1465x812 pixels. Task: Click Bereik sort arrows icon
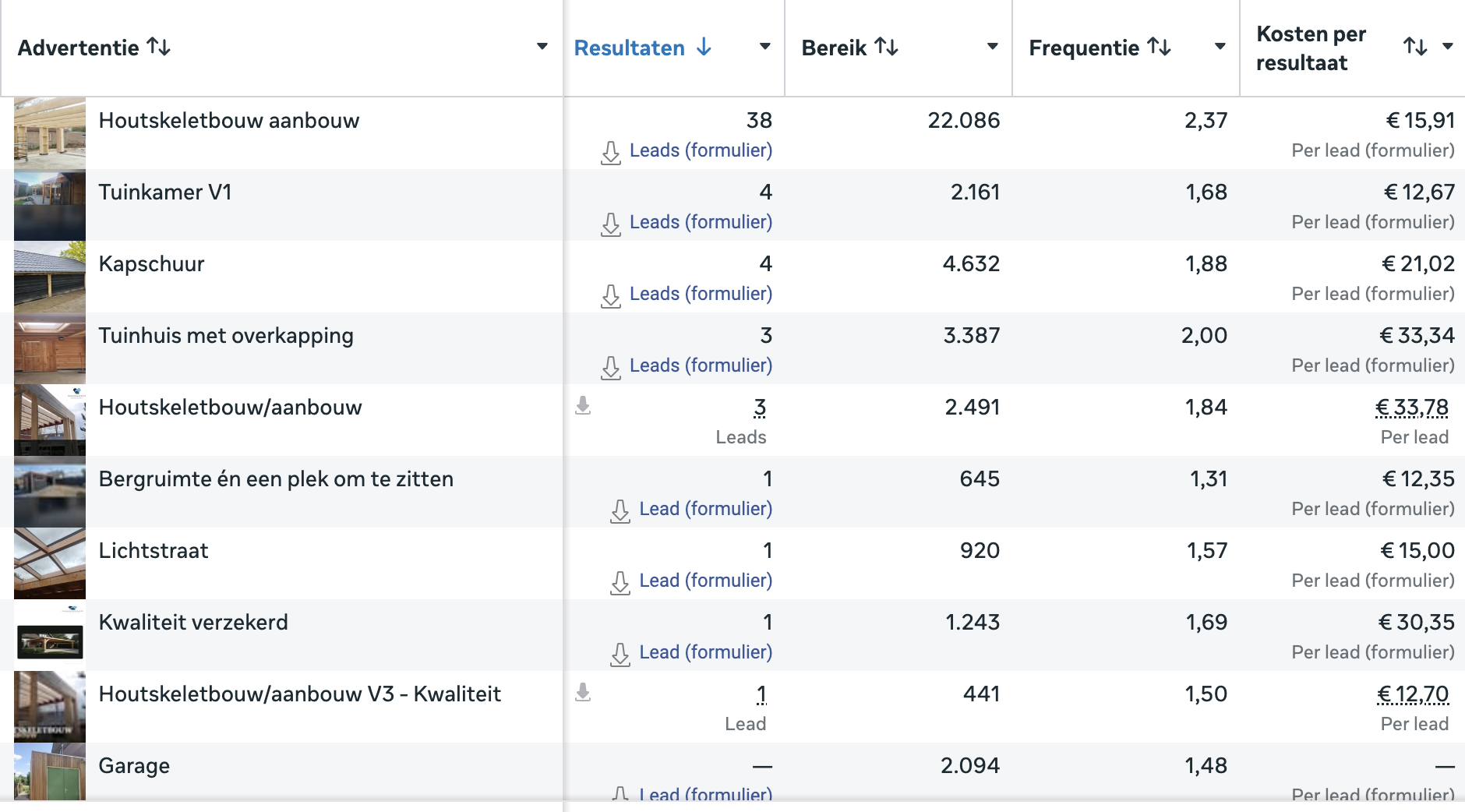click(x=887, y=47)
